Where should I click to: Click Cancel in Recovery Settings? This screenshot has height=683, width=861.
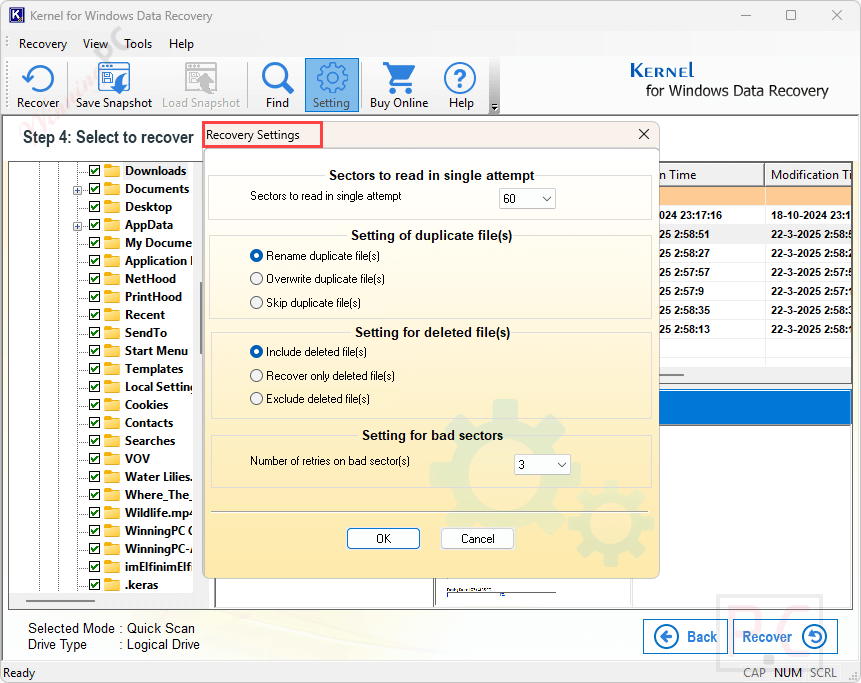(477, 539)
